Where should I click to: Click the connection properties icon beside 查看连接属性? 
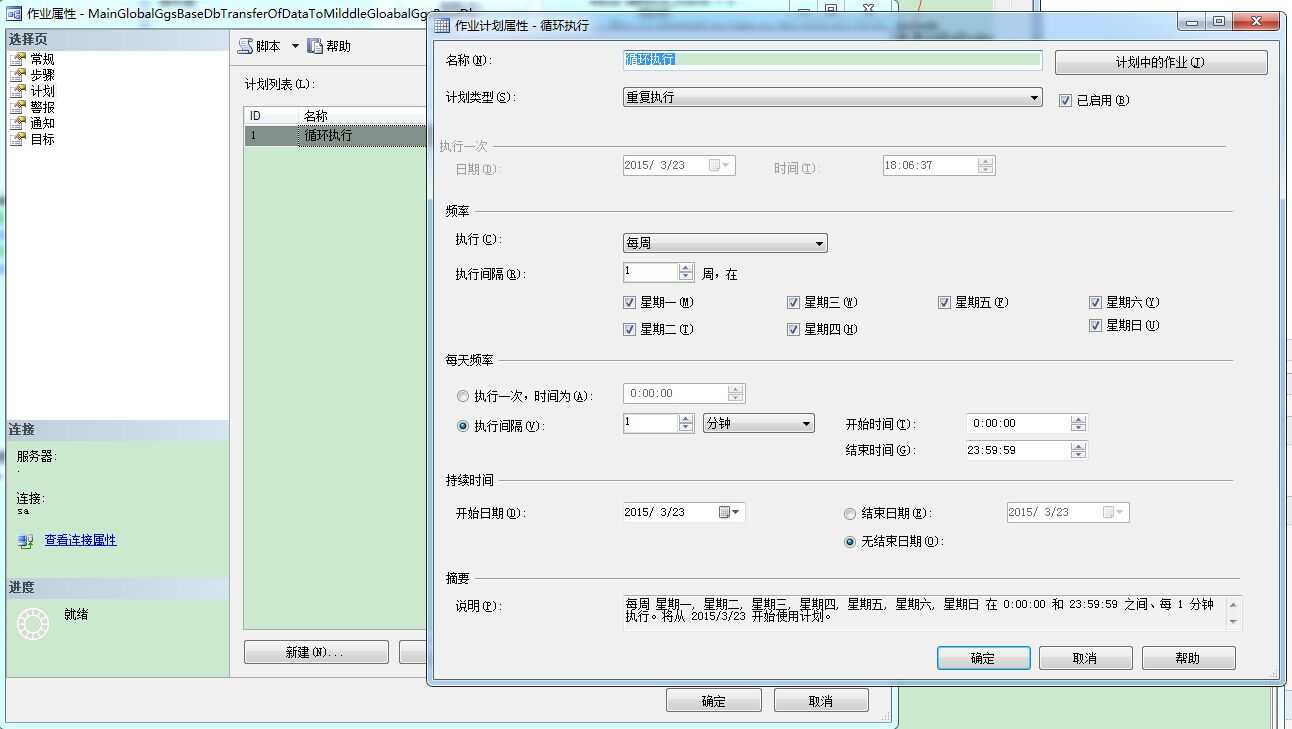pyautogui.click(x=26, y=541)
